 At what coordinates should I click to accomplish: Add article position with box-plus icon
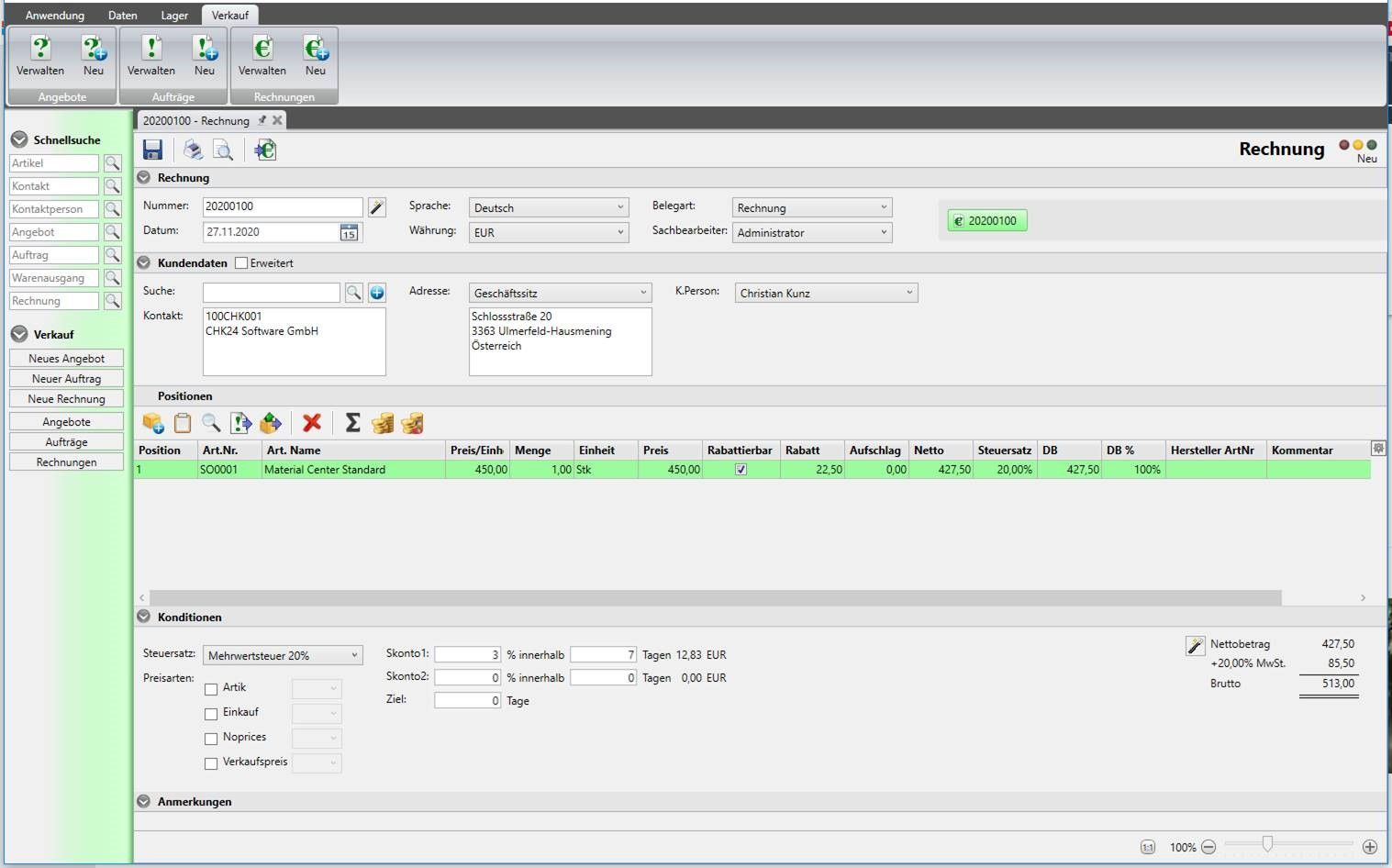tap(153, 423)
